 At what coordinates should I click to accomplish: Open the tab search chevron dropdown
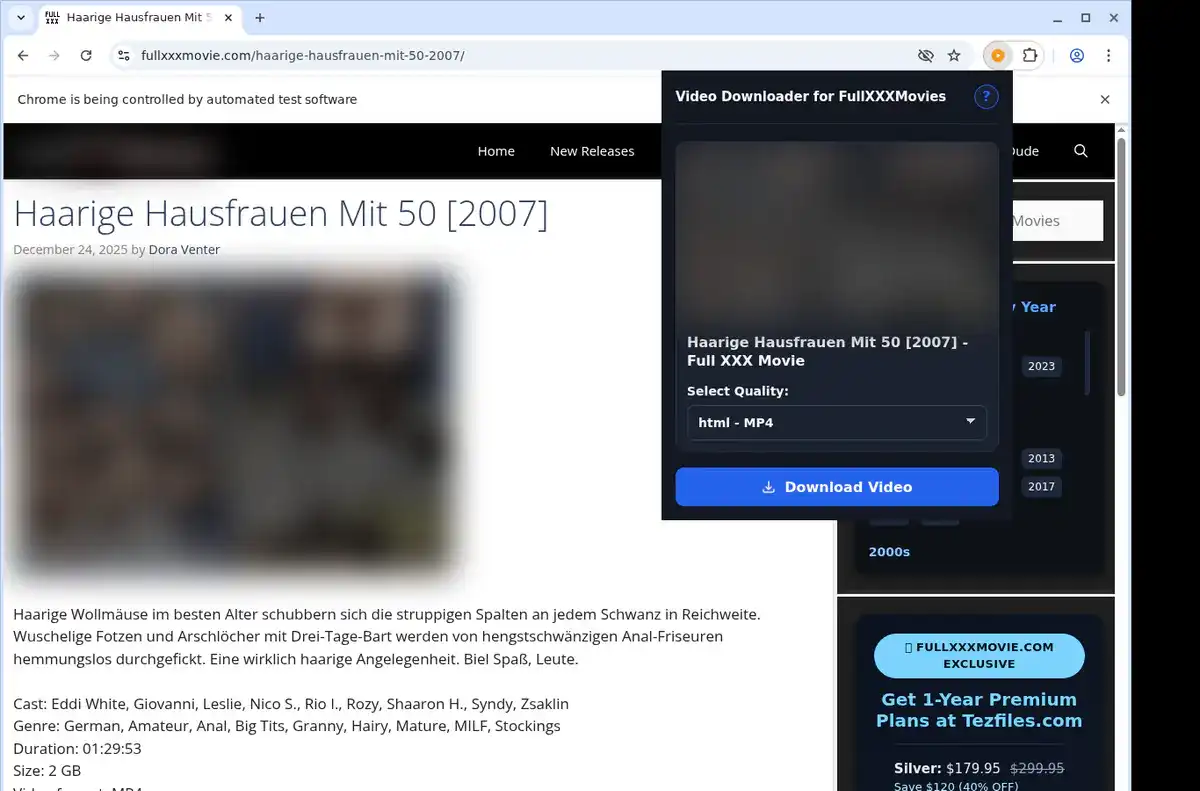click(21, 18)
